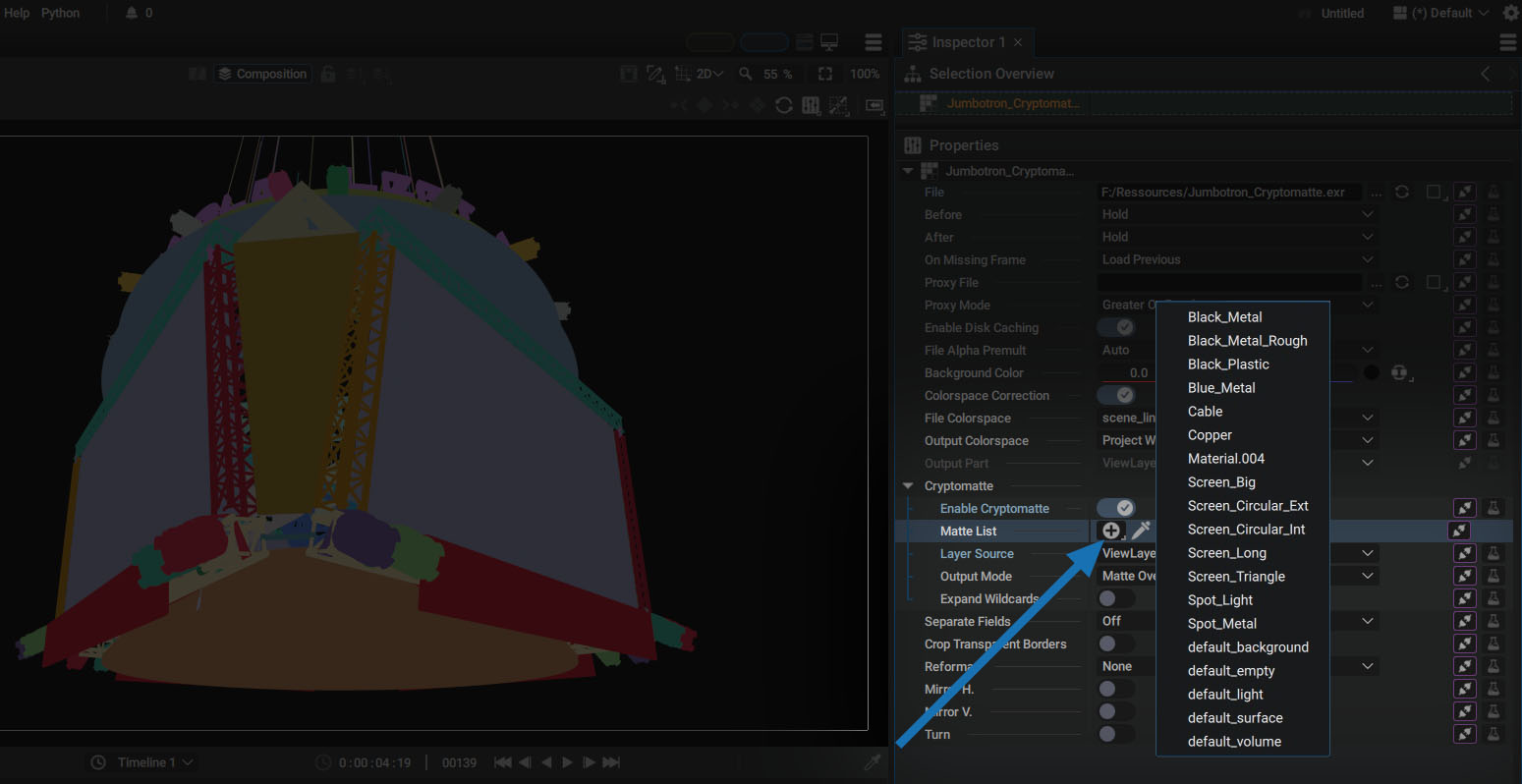Click the play forward button
Viewport: 1522px width, 784px height.
click(567, 762)
